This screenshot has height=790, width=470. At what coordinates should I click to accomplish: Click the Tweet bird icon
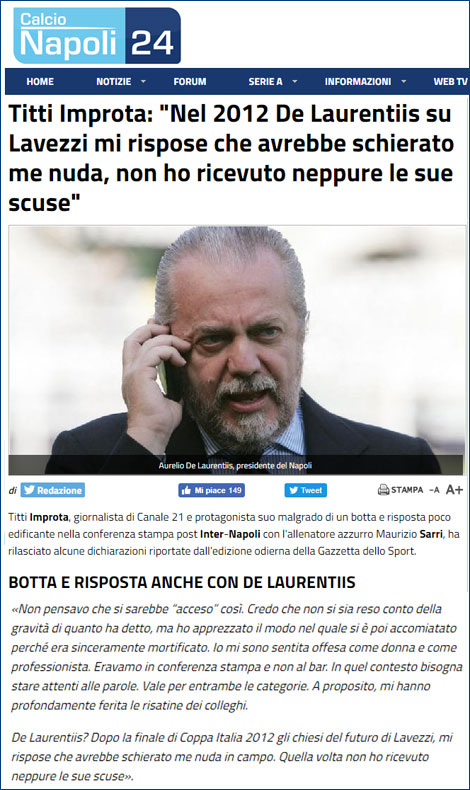click(293, 490)
